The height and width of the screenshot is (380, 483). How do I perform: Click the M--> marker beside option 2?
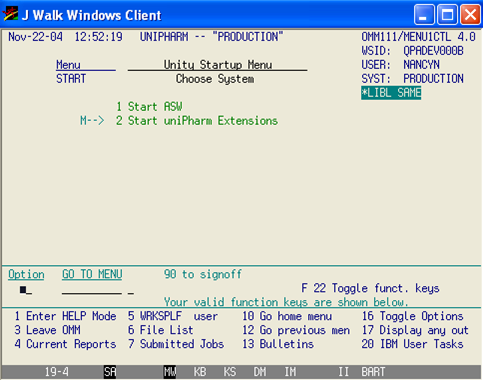click(x=92, y=121)
